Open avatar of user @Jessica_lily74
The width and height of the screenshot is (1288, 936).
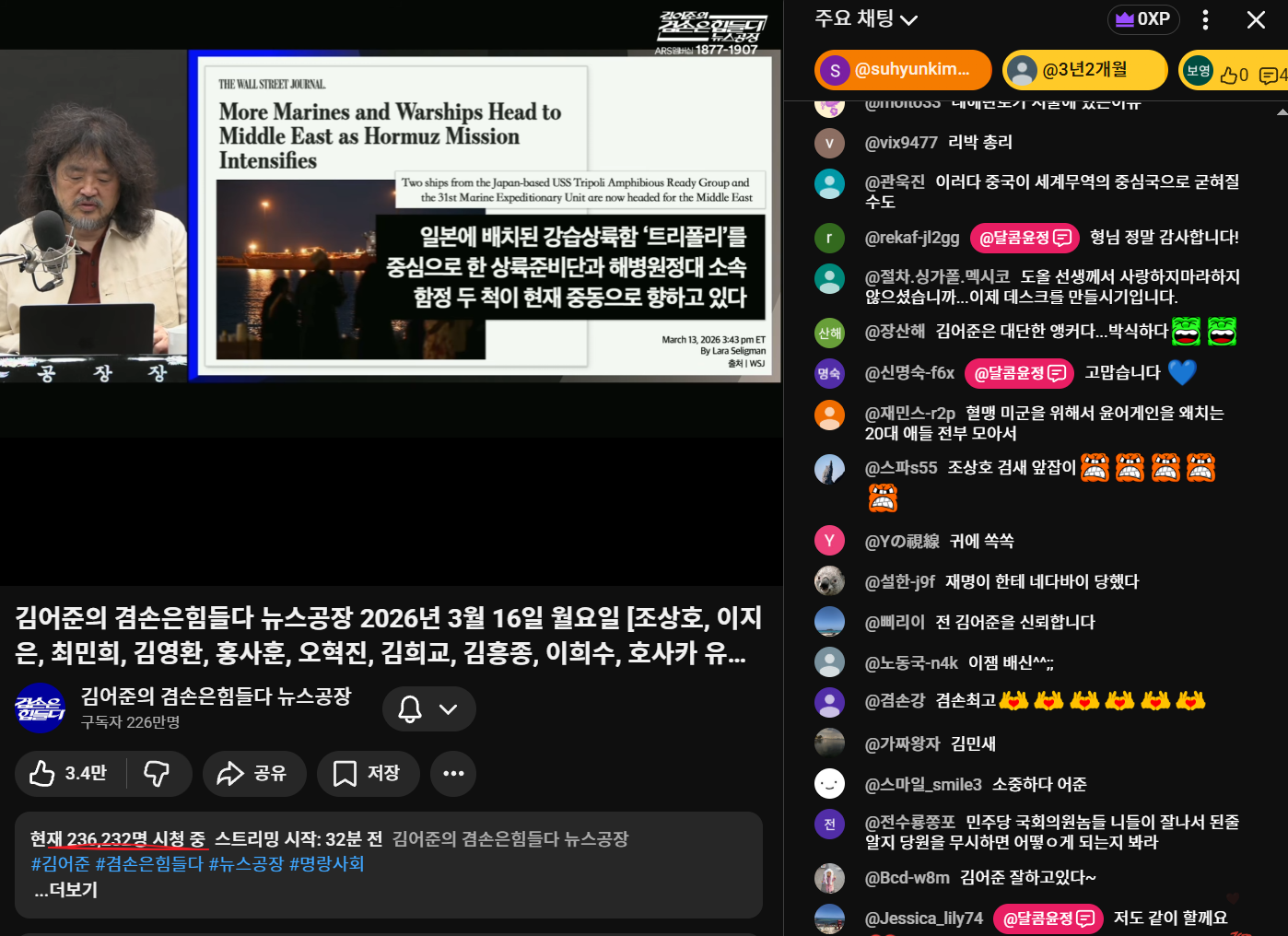[x=829, y=918]
